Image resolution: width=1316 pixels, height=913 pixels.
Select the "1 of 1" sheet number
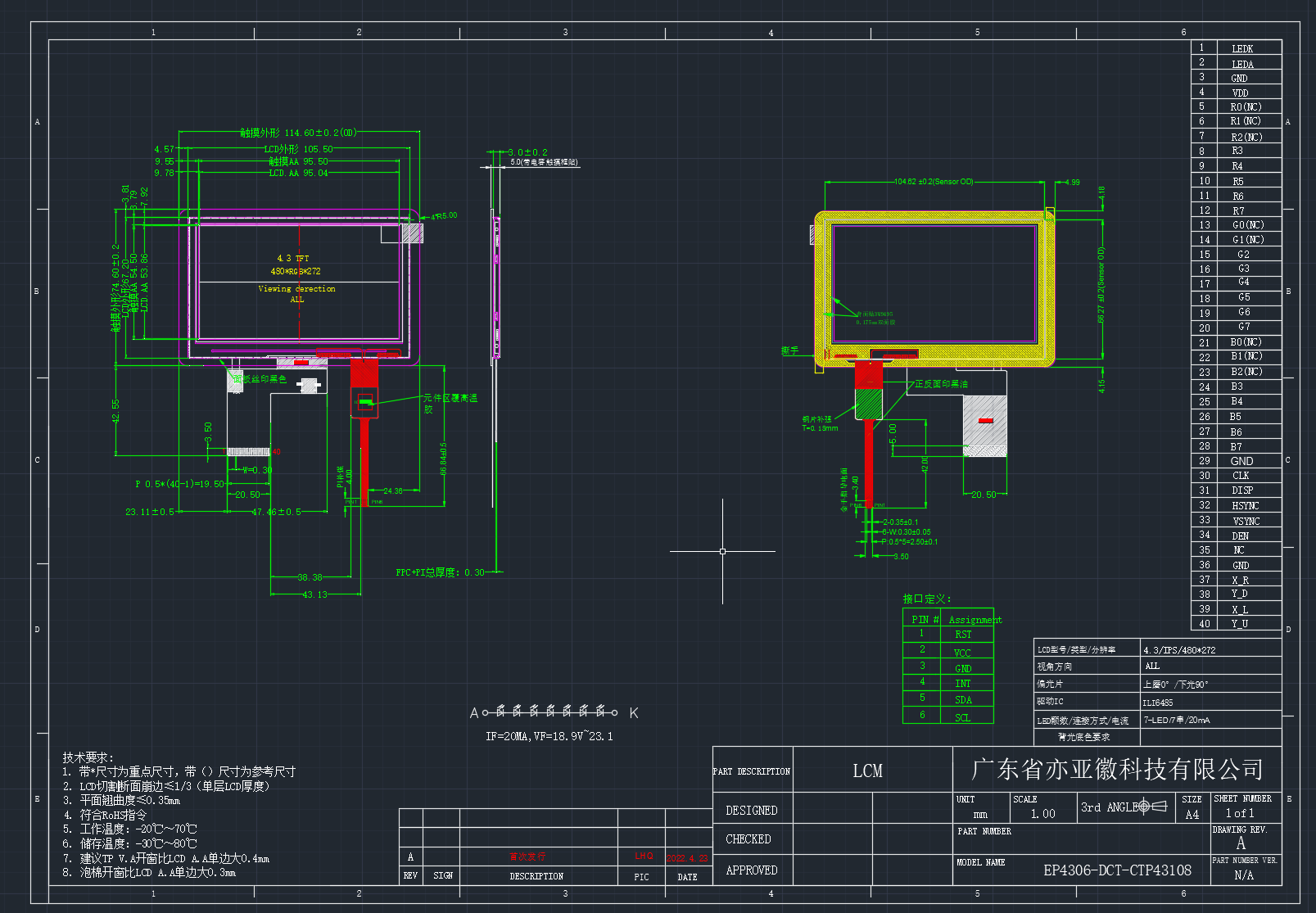[x=1240, y=813]
